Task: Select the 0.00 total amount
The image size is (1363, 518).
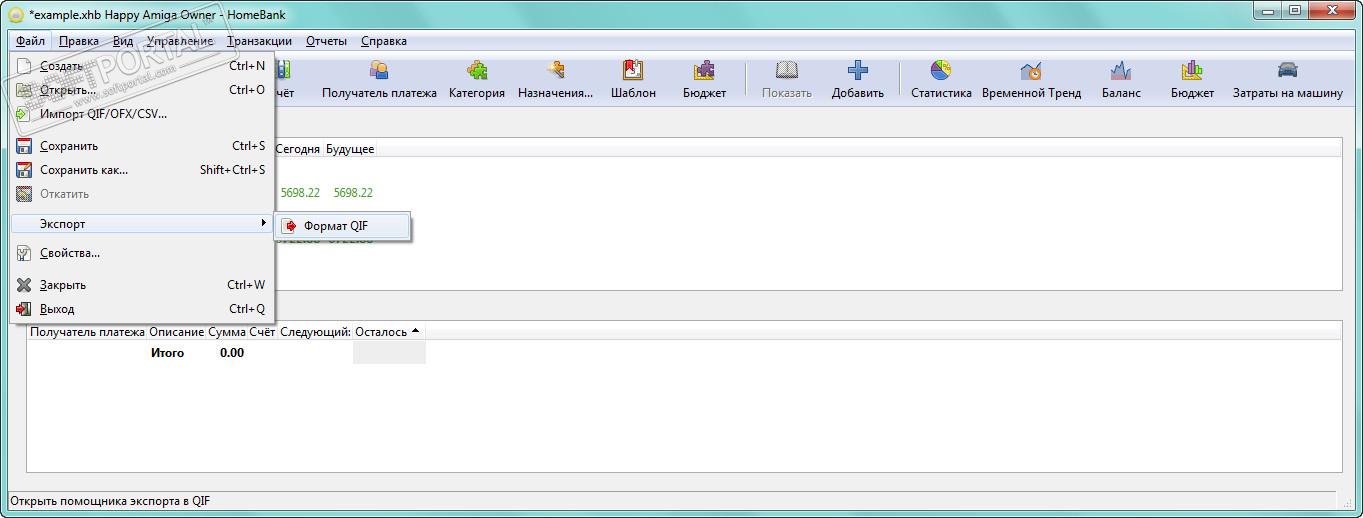Action: point(232,353)
